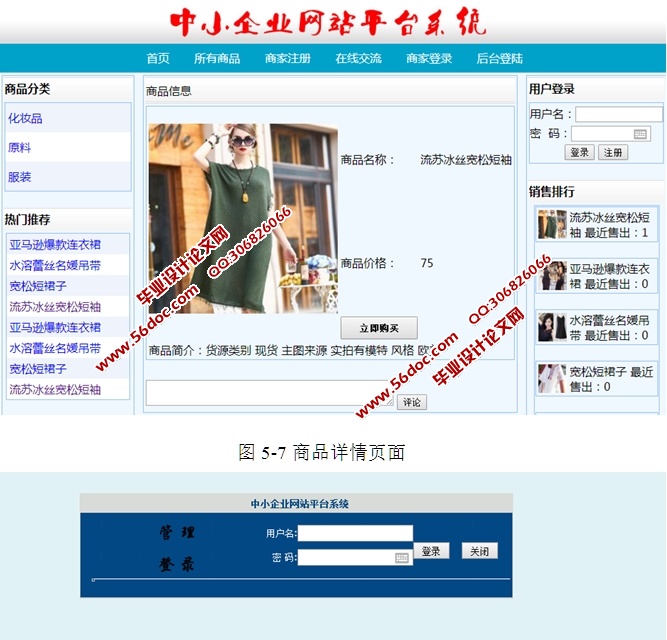Click the product name value 流苏冰丝宽松短袖
This screenshot has height=640, width=667.
click(466, 160)
